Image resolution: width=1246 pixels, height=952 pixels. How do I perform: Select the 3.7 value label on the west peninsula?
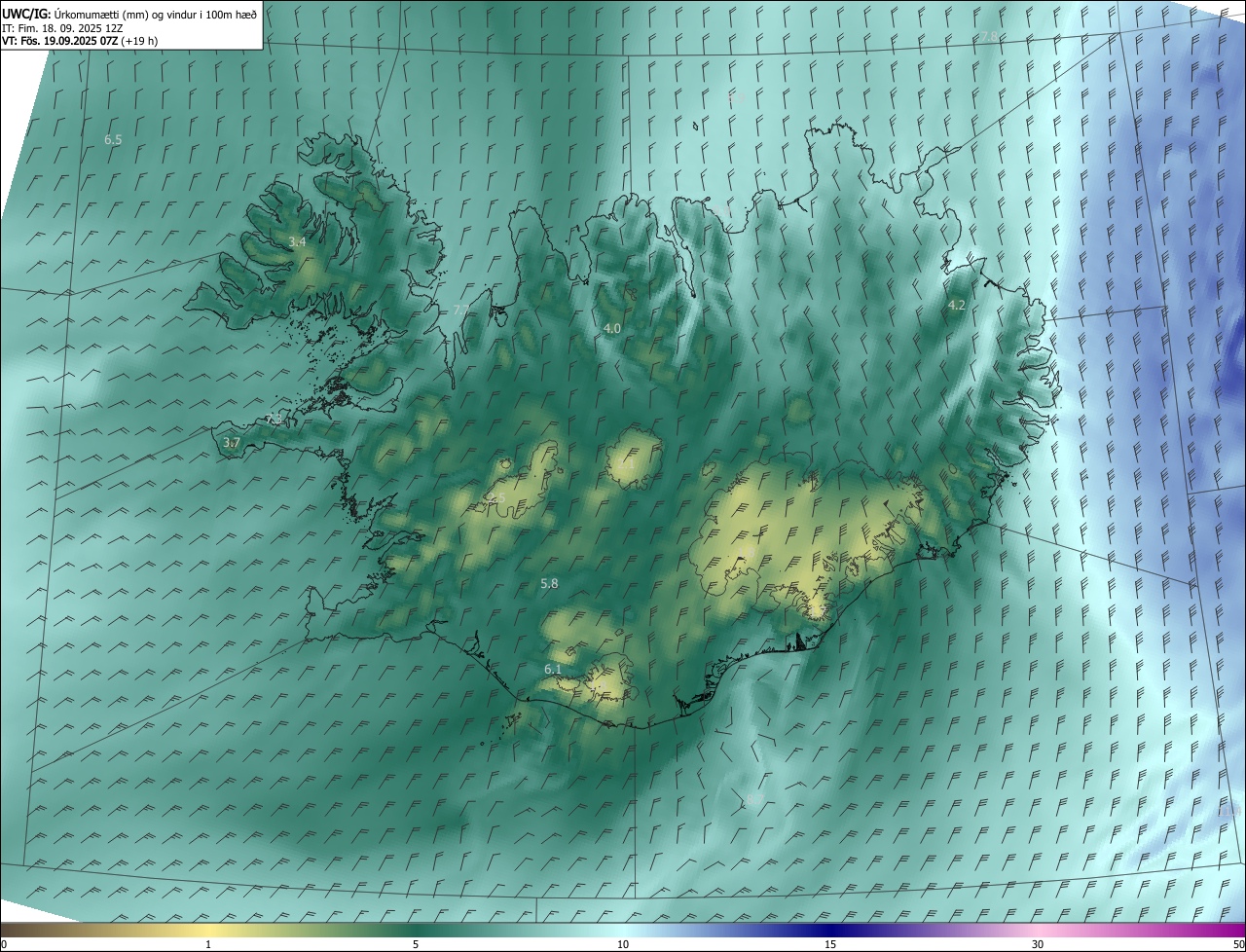(231, 443)
